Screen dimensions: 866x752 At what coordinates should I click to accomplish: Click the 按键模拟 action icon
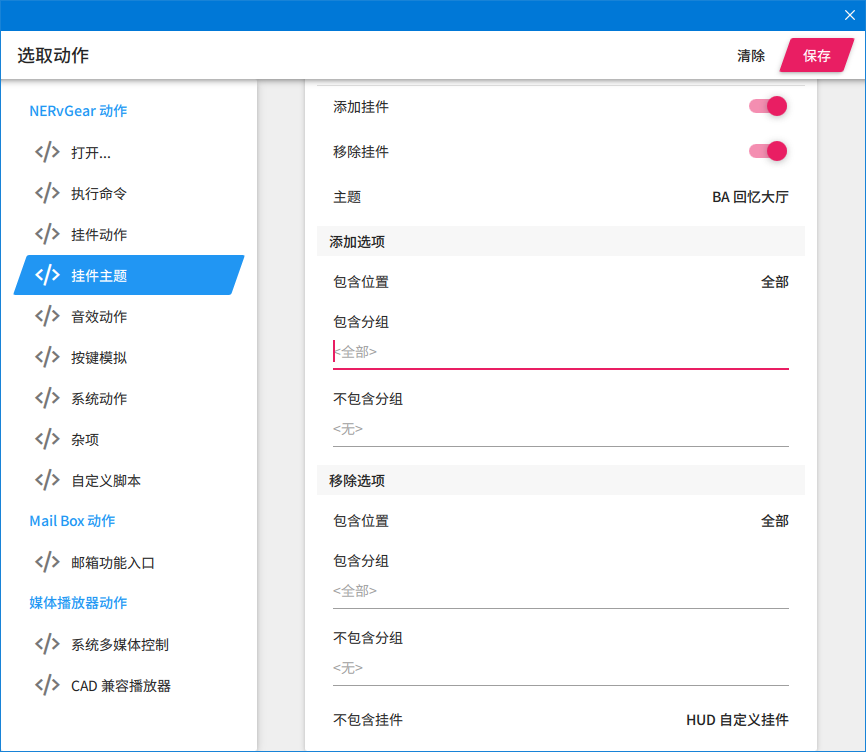(x=47, y=357)
